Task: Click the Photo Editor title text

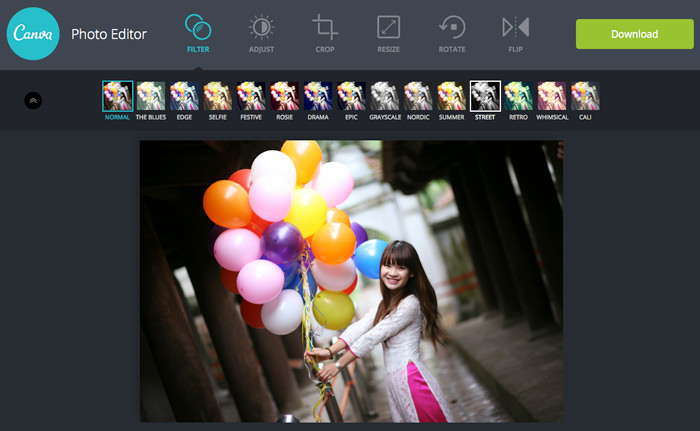Action: (x=109, y=34)
